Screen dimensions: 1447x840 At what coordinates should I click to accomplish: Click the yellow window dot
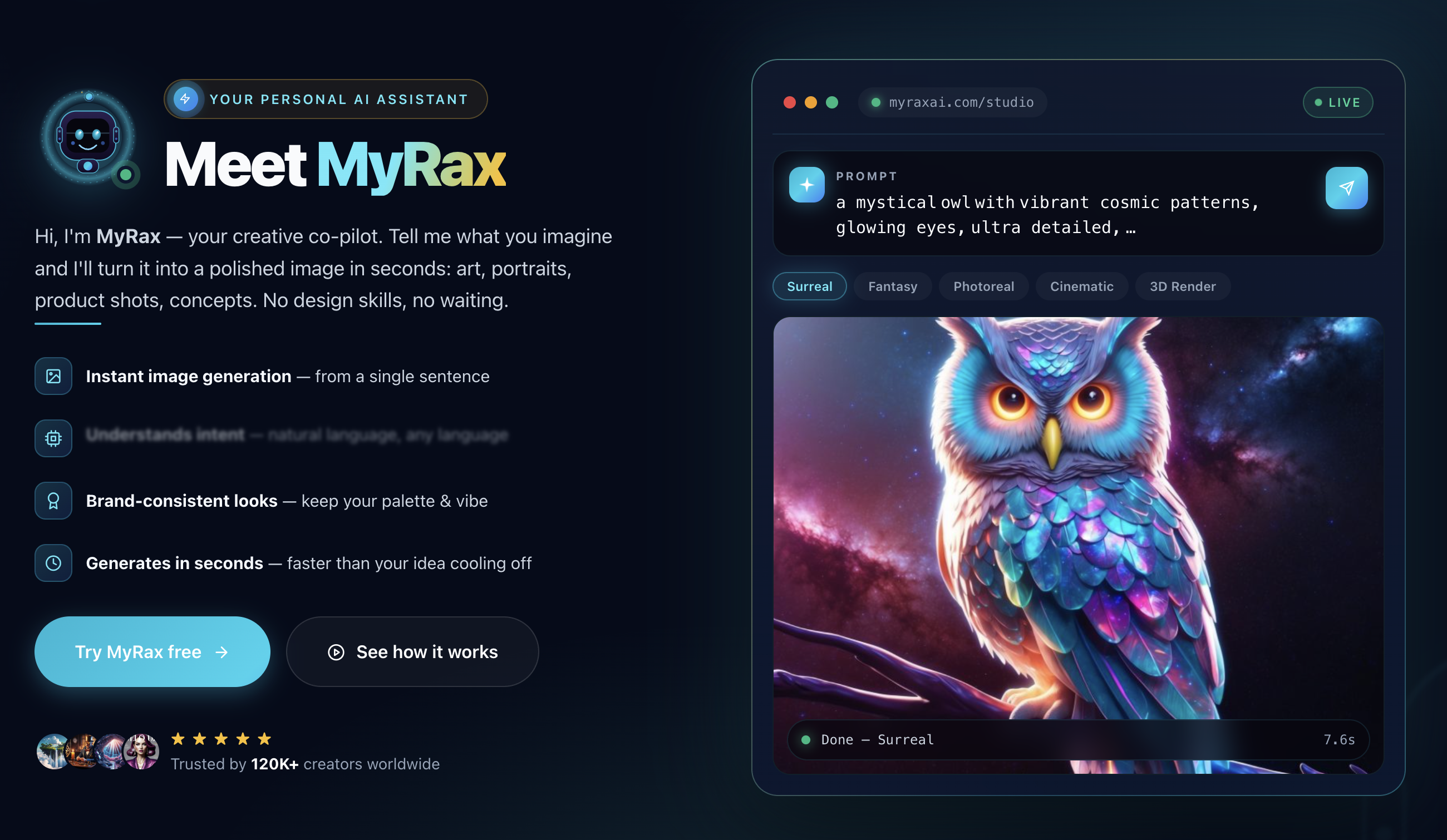pos(811,102)
